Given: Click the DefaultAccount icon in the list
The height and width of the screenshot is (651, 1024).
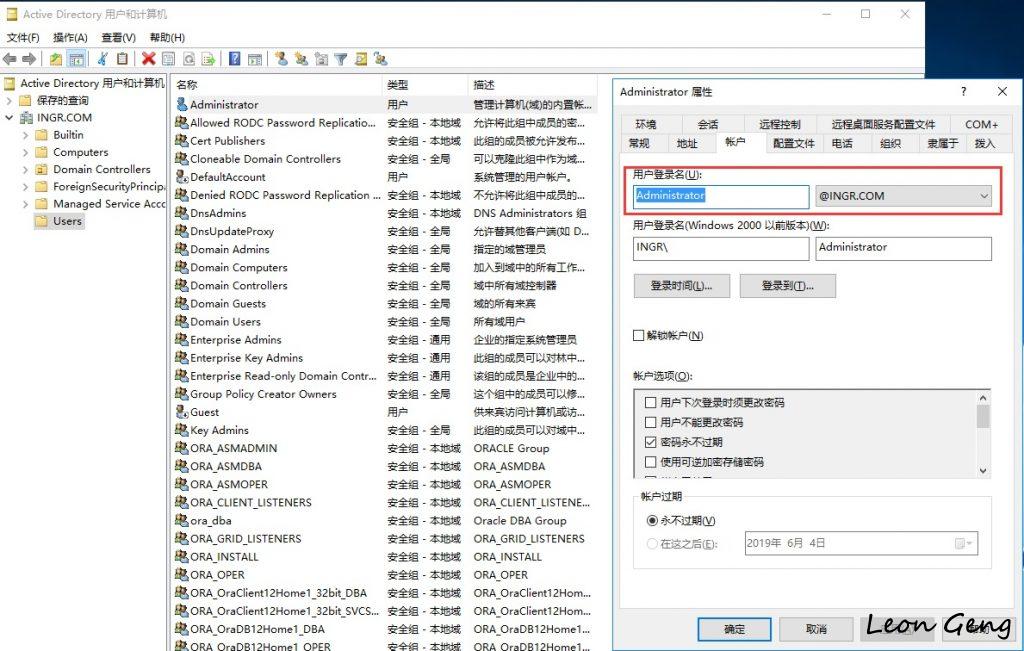Looking at the screenshot, I should 182,176.
